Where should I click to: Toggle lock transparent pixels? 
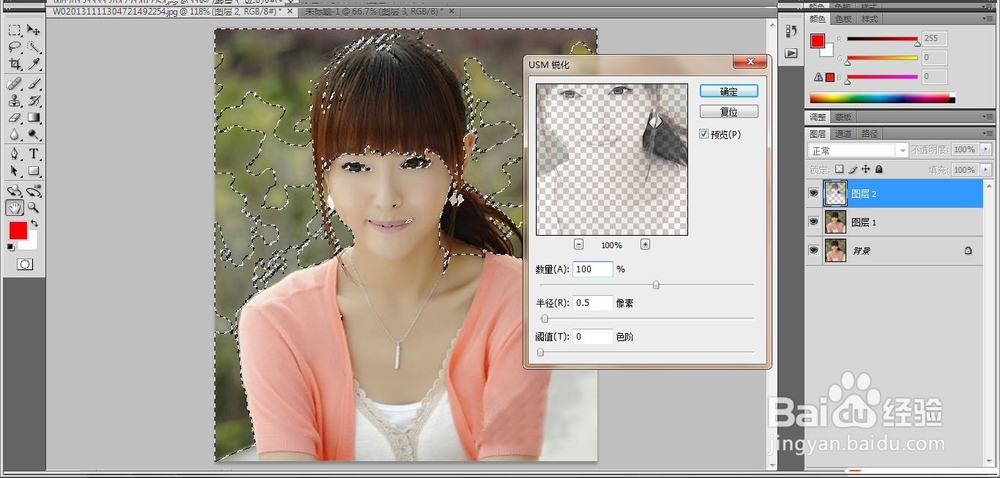coord(839,170)
